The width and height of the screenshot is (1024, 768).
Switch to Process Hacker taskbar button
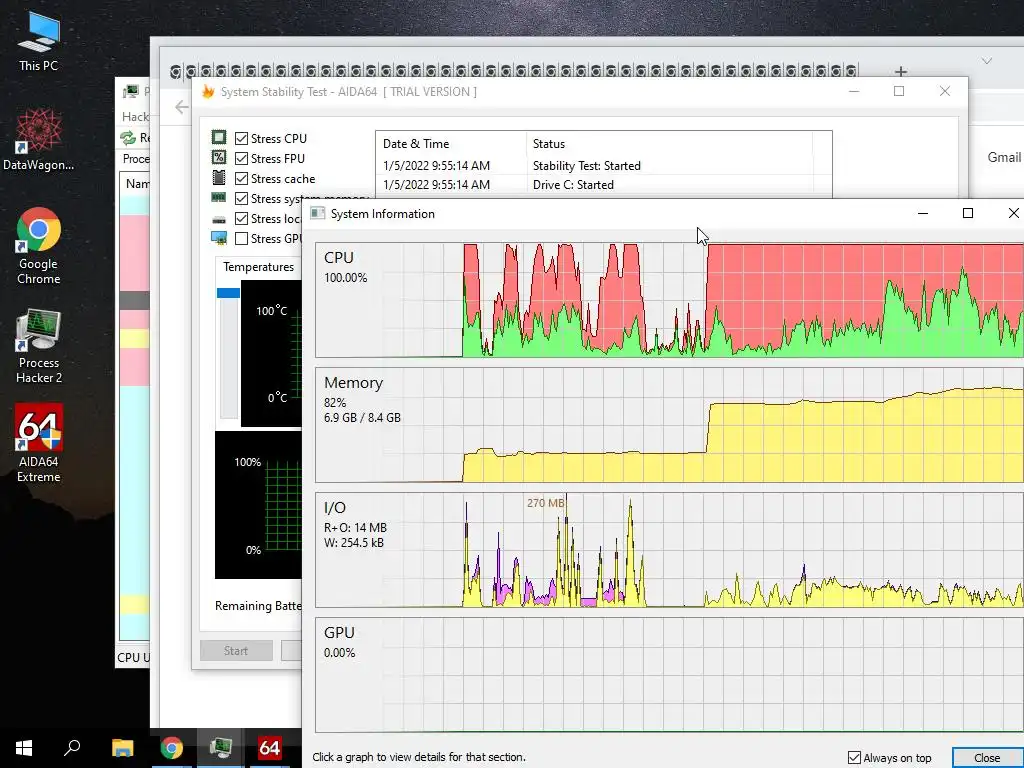click(221, 748)
